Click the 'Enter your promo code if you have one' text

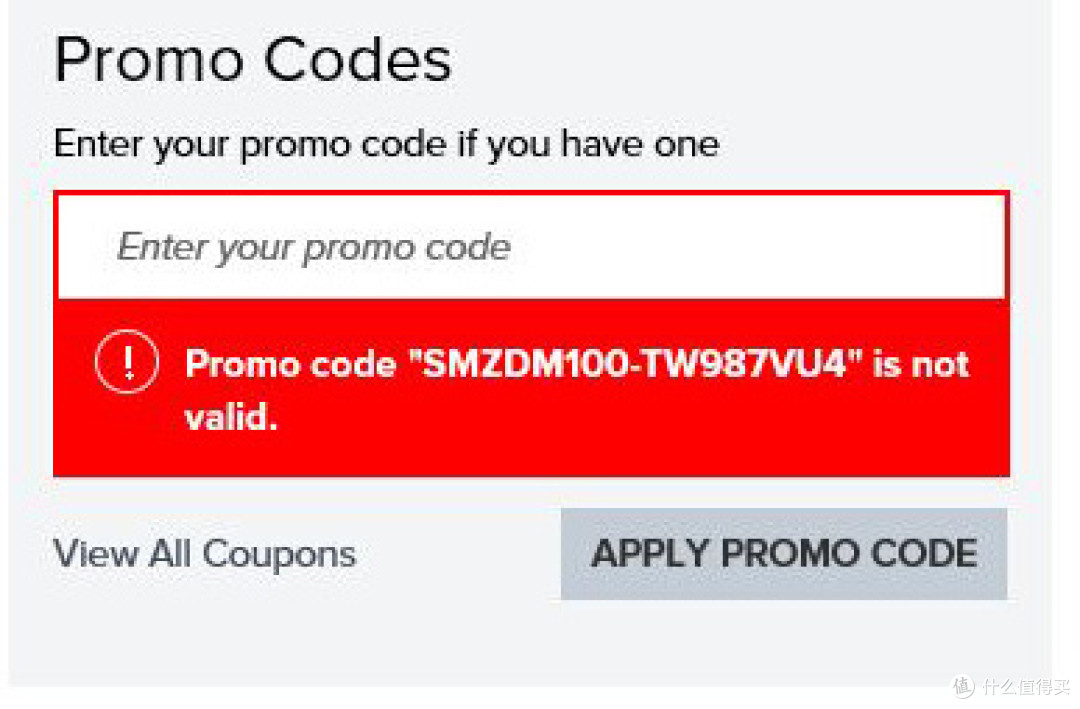pos(386,145)
